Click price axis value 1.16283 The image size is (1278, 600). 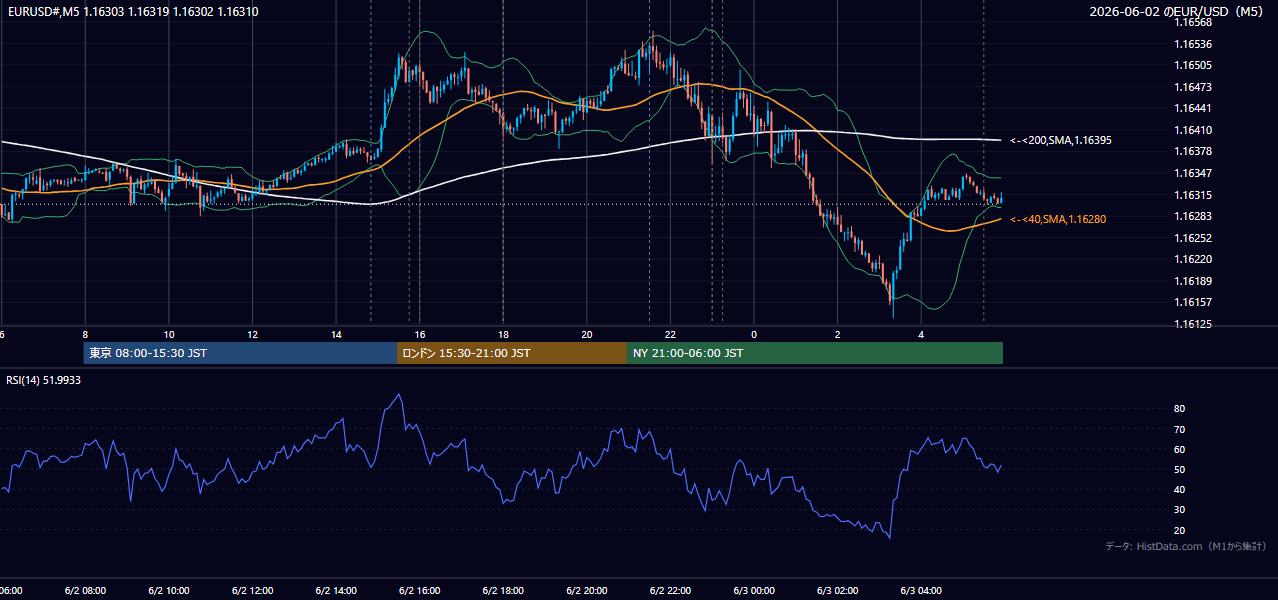tap(1192, 216)
